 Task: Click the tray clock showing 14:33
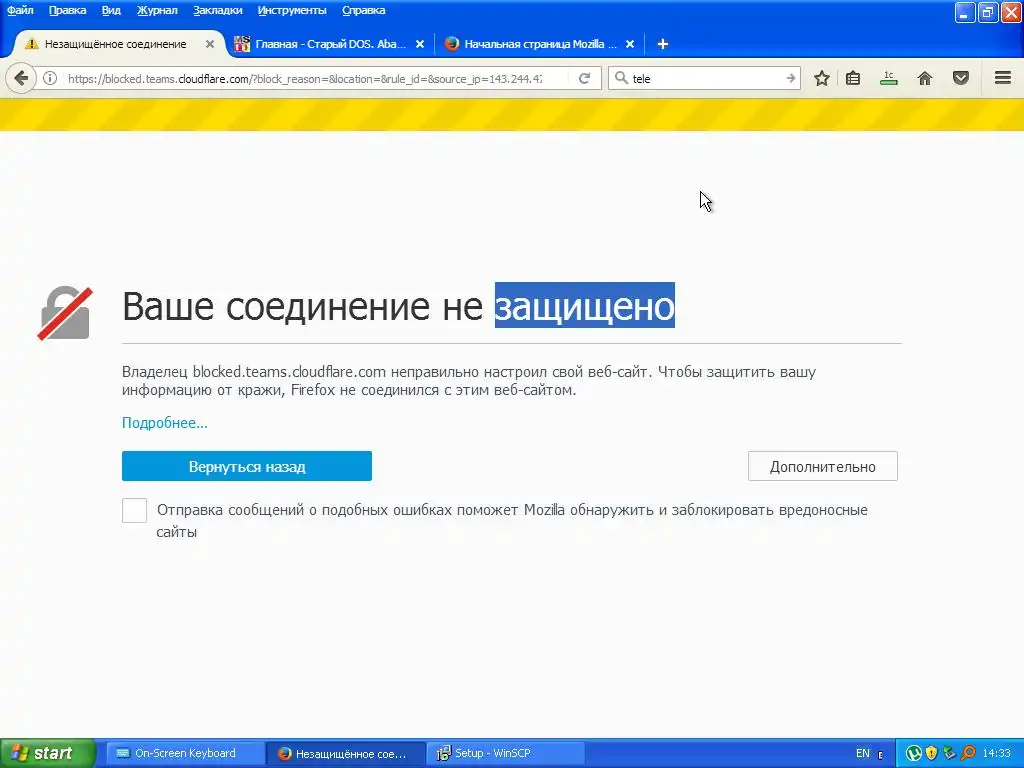997,753
